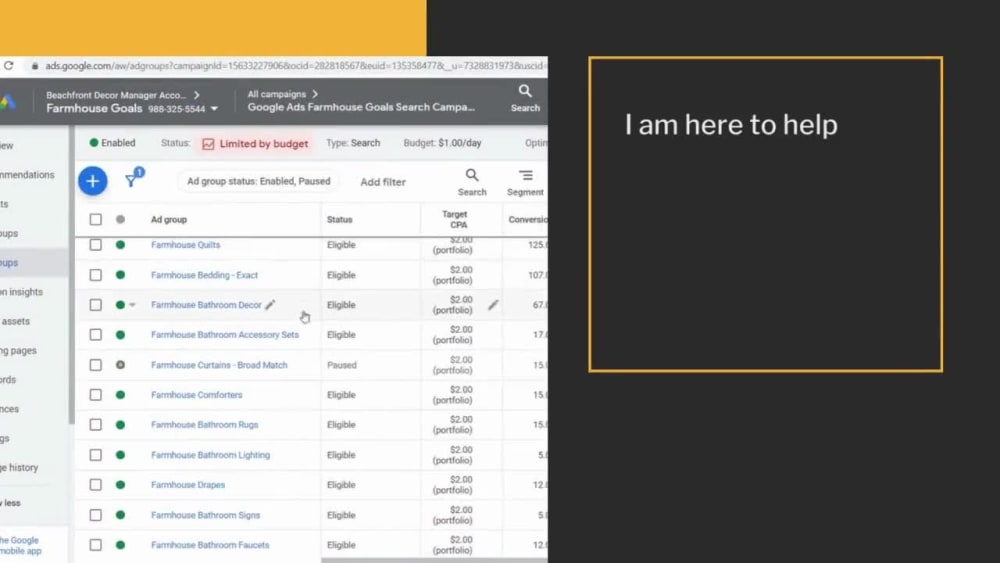The height and width of the screenshot is (563, 1000).
Task: Click the Show less sidebar item
Action: pos(10,503)
